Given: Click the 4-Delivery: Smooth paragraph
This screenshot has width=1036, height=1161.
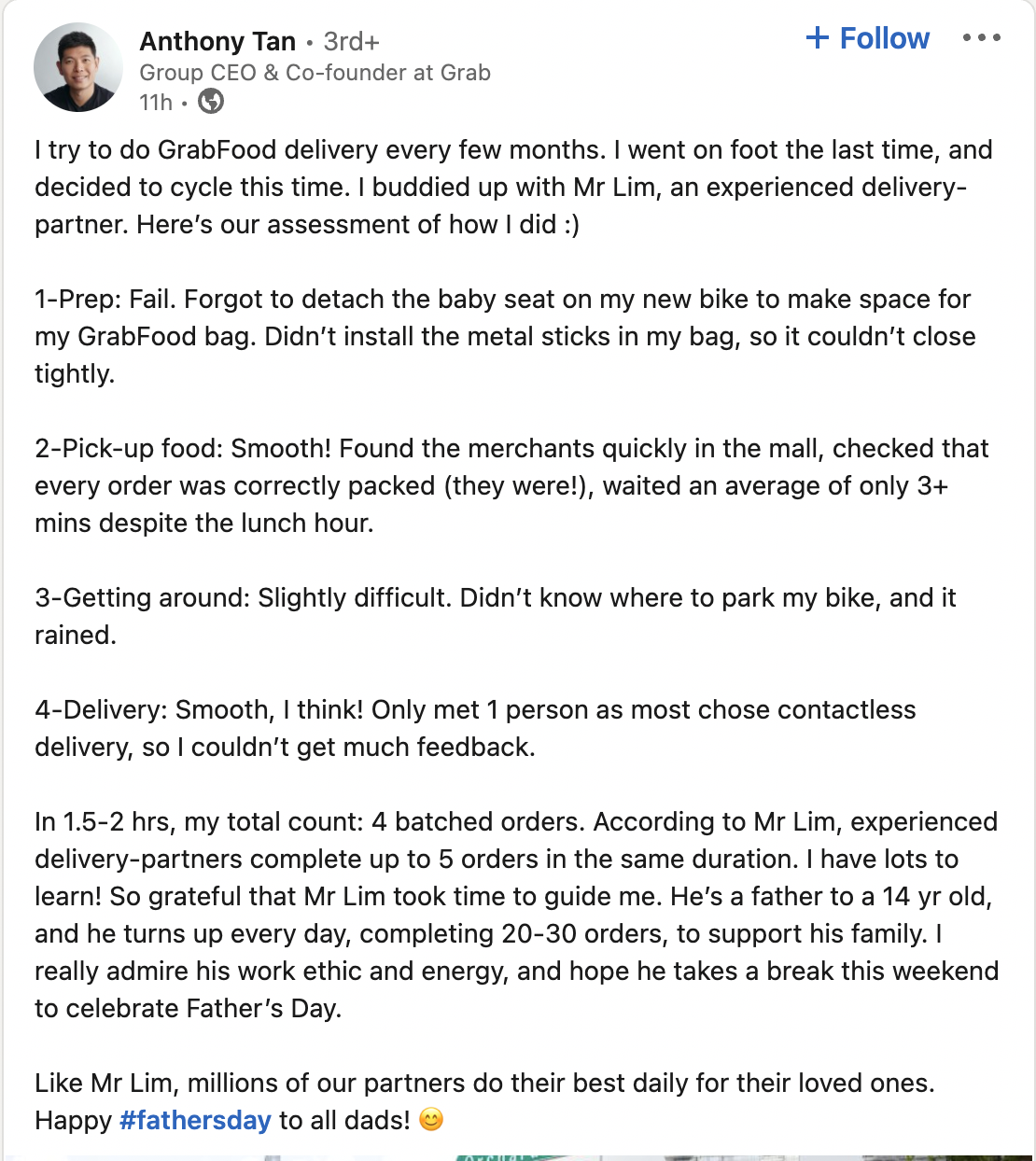Looking at the screenshot, I should [x=475, y=728].
